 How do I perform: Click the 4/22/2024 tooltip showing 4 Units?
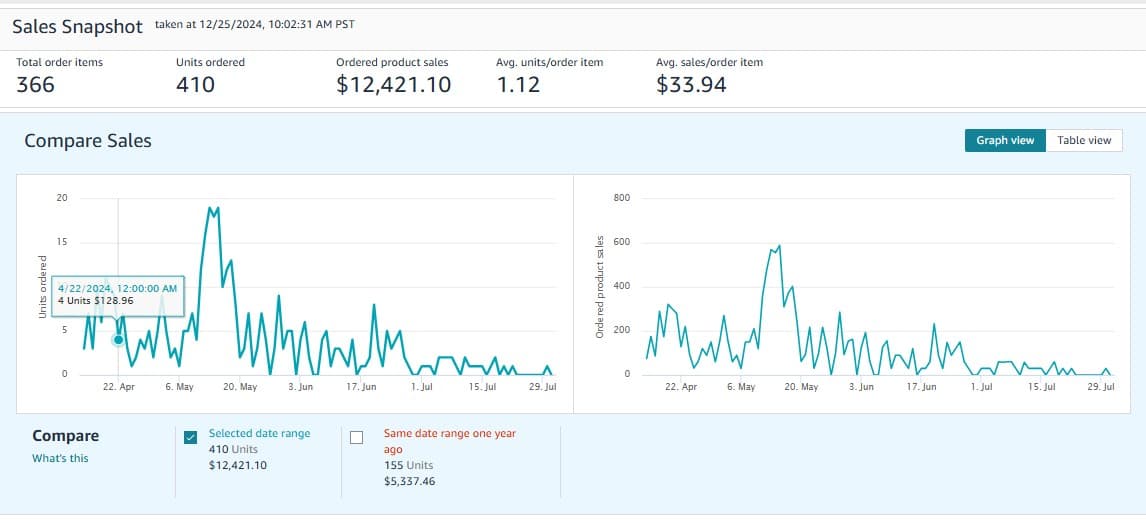click(118, 294)
